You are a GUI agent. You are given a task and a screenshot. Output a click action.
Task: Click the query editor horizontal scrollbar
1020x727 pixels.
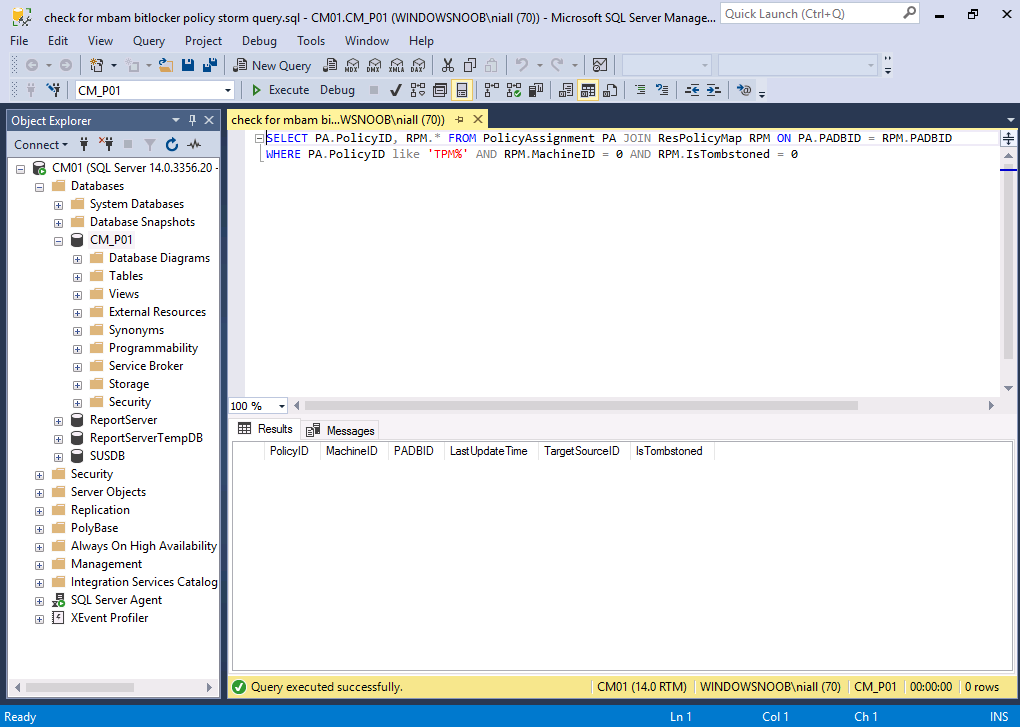tap(581, 406)
